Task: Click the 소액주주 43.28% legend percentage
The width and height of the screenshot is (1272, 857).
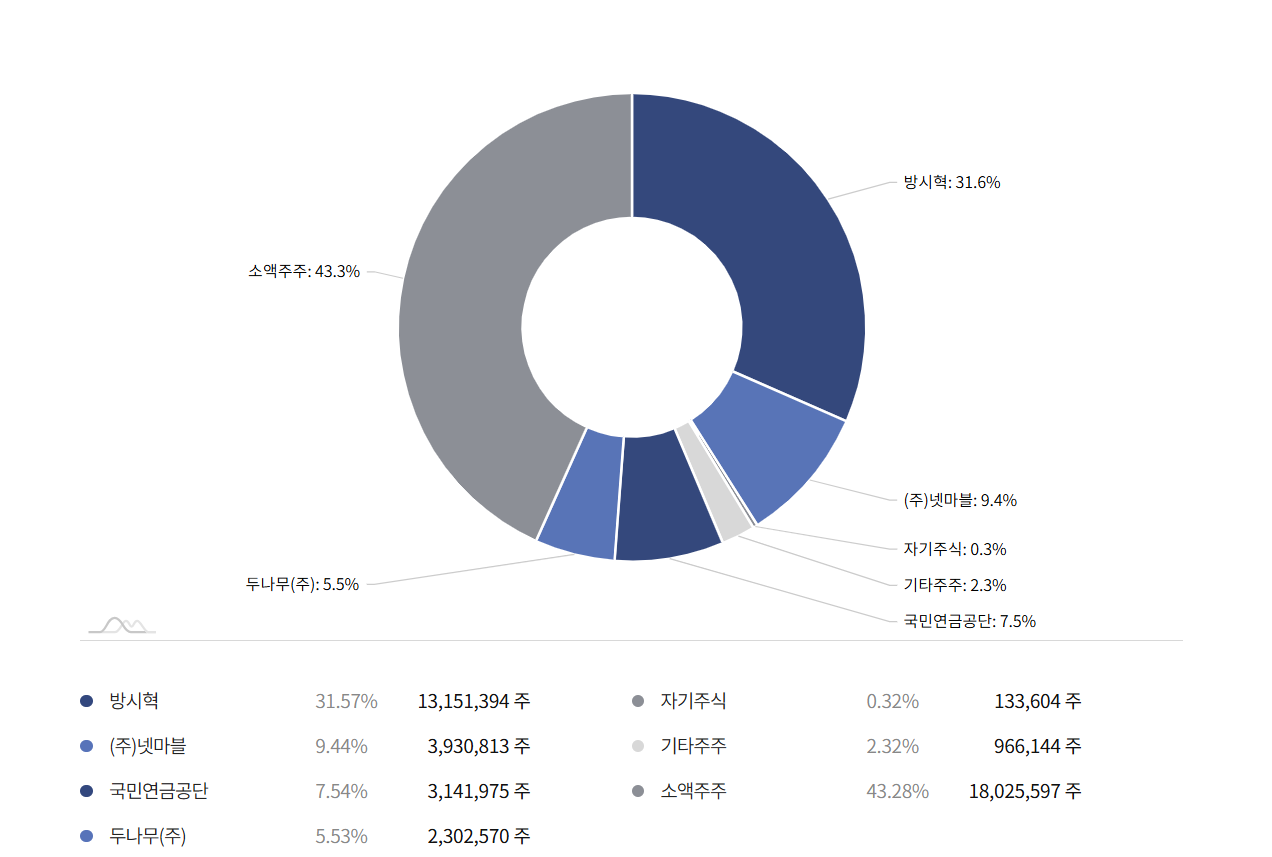Action: [897, 791]
